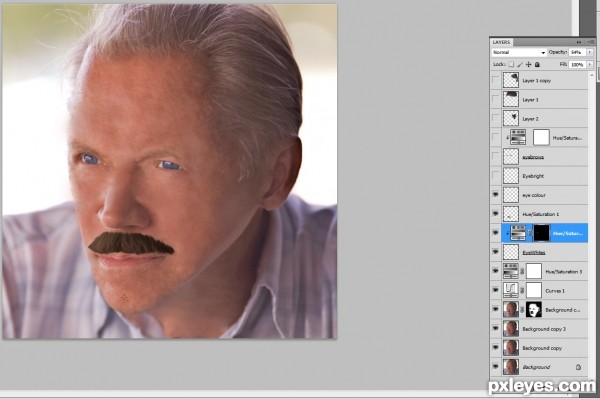Hide the Background copy layer

(x=496, y=348)
